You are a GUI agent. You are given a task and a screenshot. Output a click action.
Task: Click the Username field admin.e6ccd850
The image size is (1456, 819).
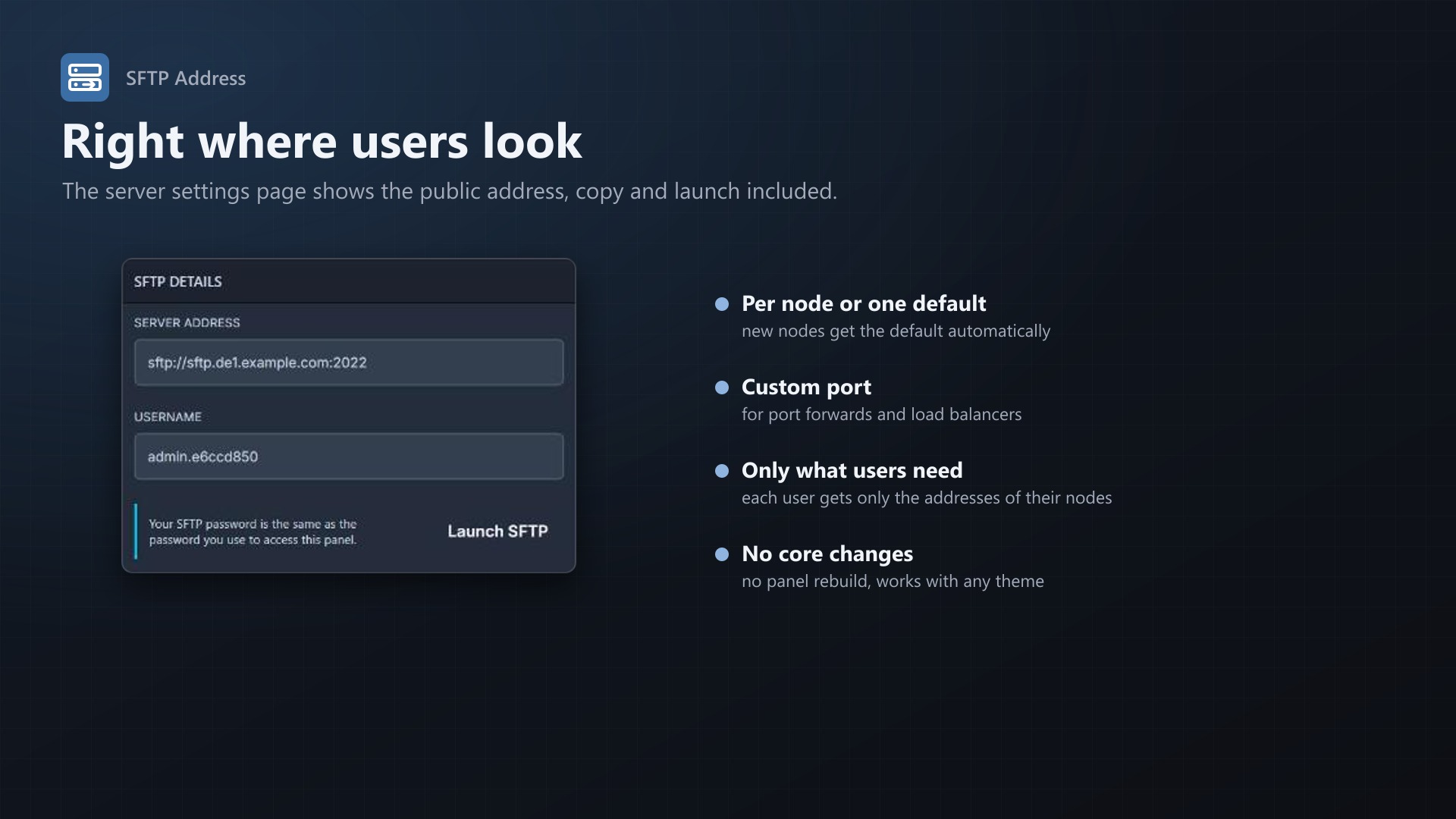coord(349,457)
